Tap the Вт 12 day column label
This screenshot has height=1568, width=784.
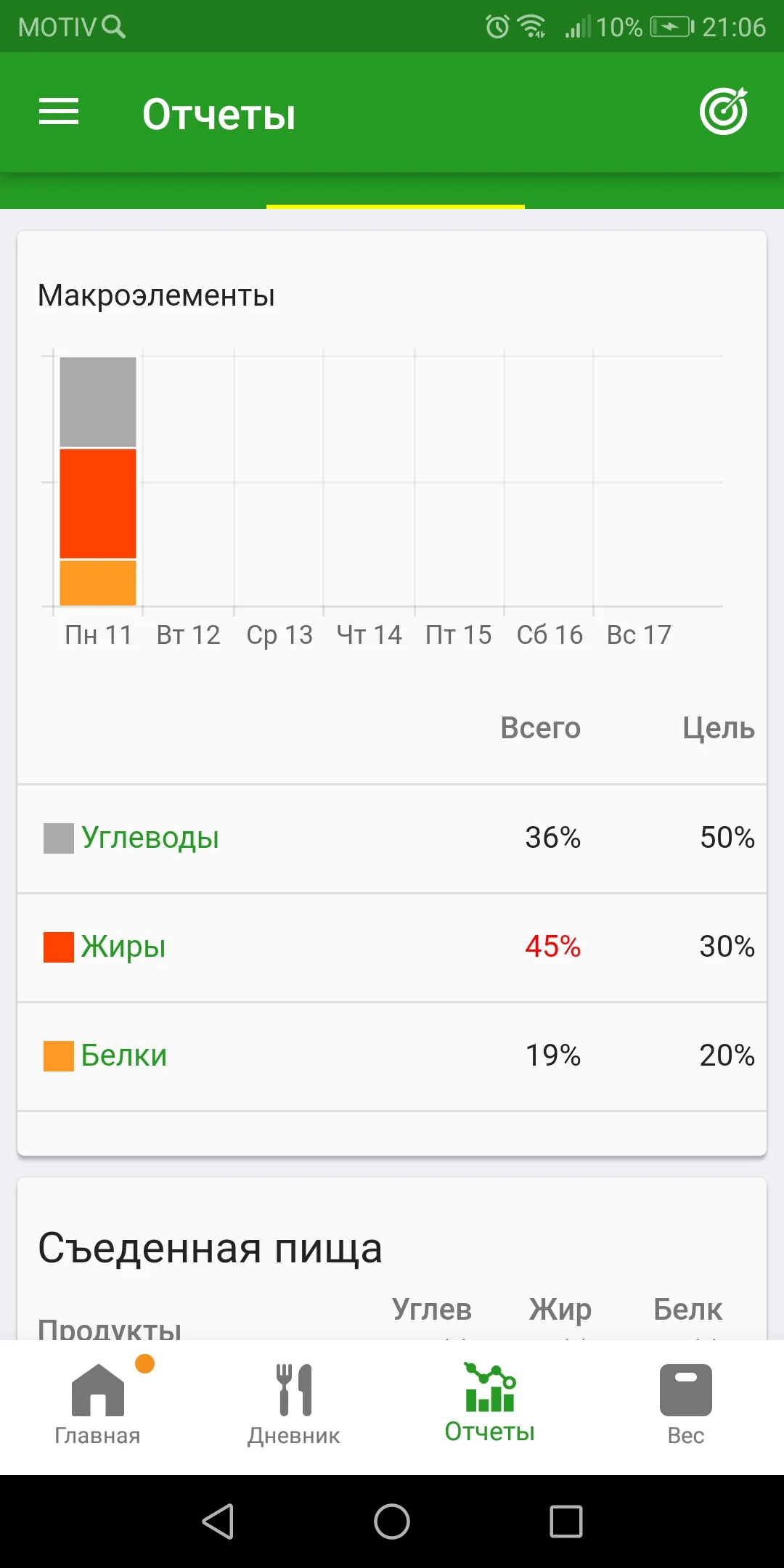(x=188, y=635)
